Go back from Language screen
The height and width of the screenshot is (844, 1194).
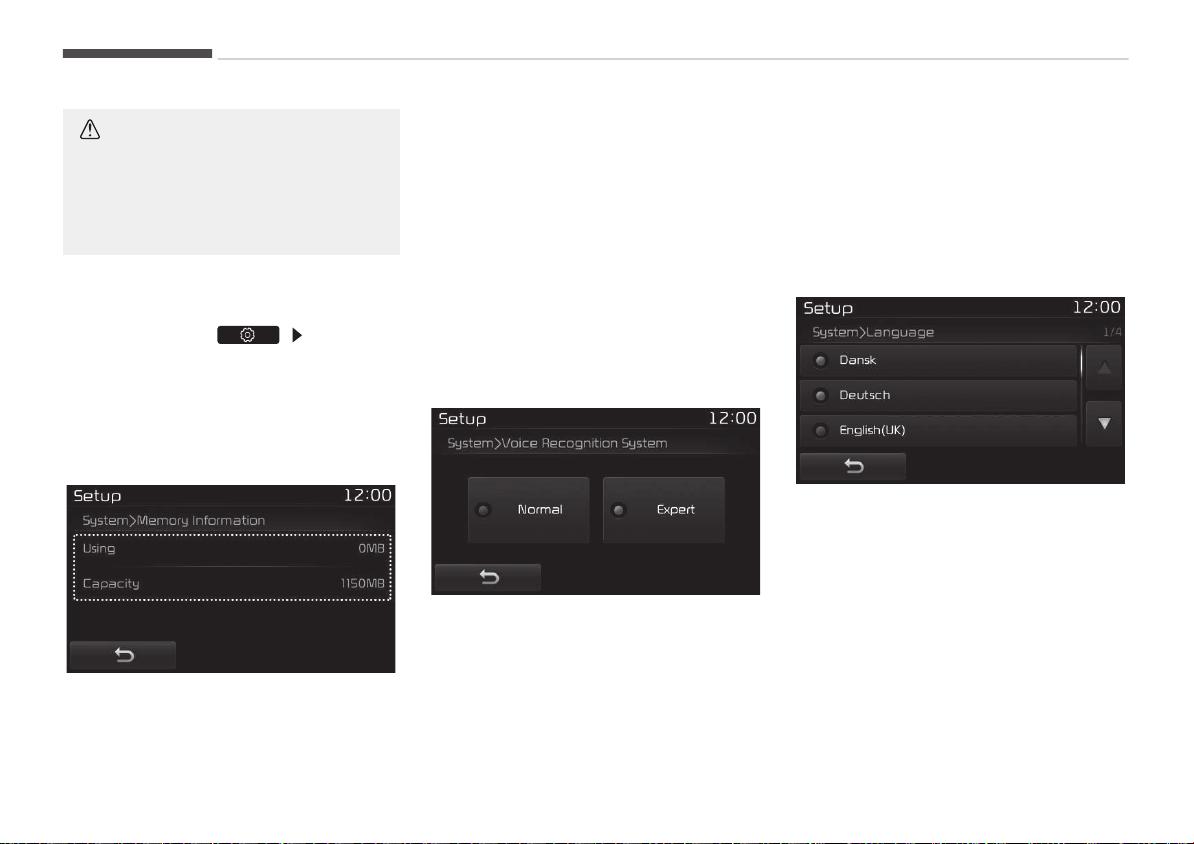(853, 466)
